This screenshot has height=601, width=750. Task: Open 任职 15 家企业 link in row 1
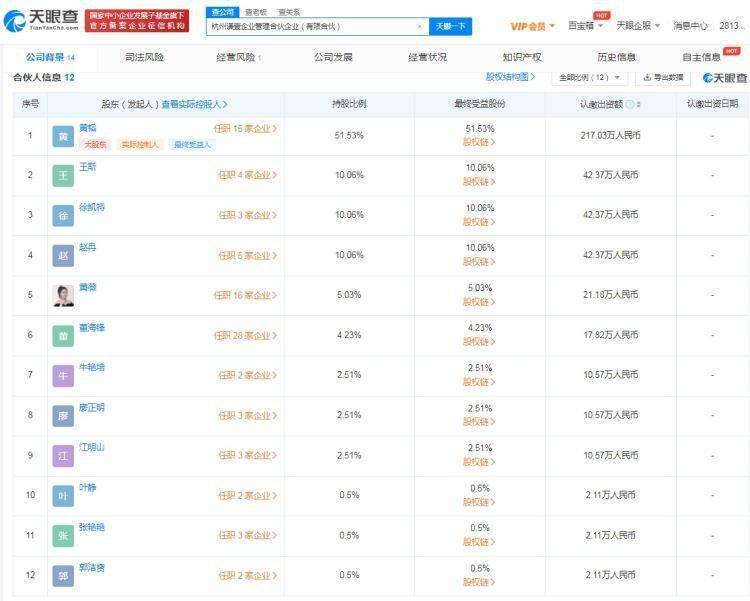point(245,129)
